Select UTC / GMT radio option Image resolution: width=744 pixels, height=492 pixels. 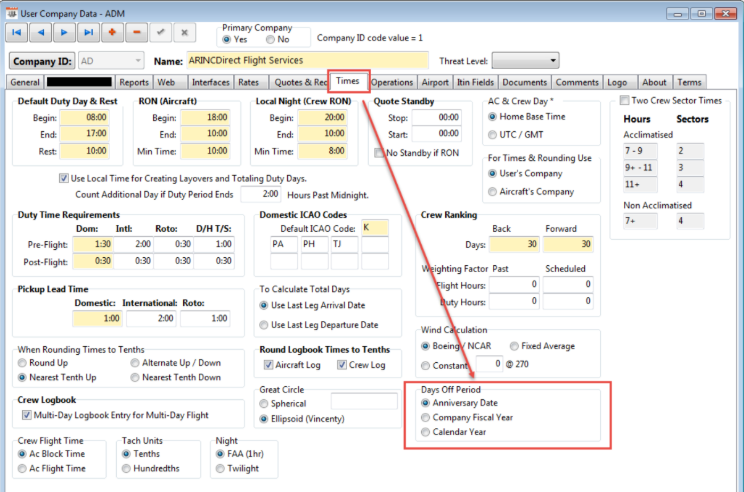click(x=492, y=133)
